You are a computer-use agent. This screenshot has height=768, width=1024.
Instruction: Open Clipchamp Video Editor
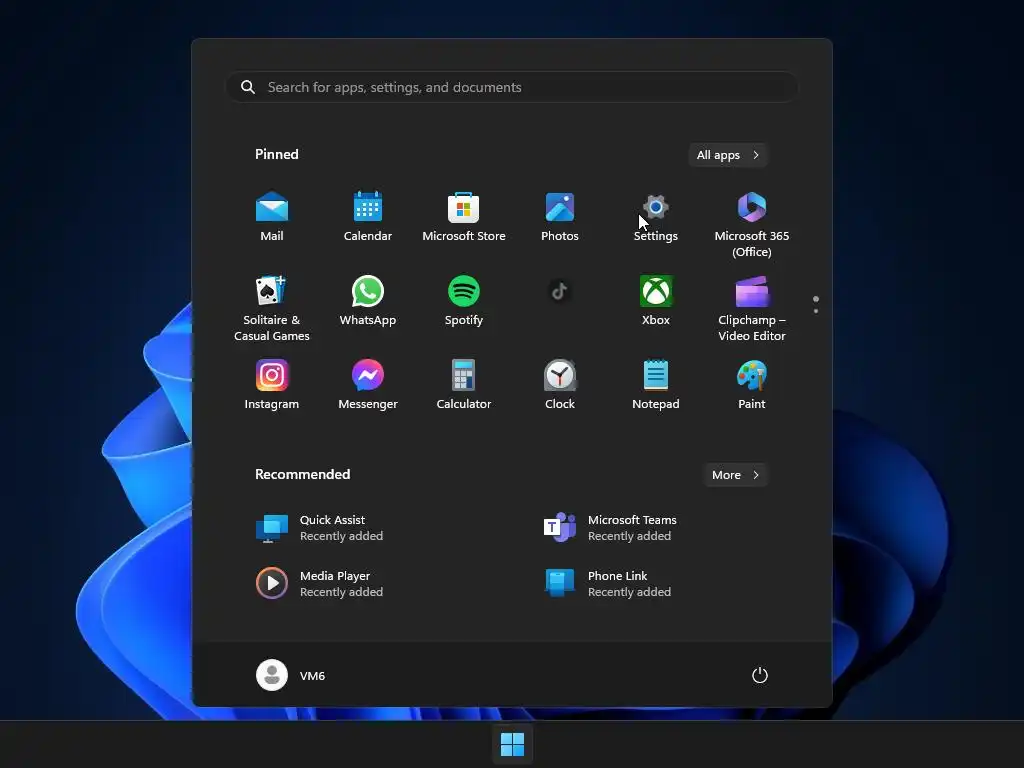click(x=752, y=309)
